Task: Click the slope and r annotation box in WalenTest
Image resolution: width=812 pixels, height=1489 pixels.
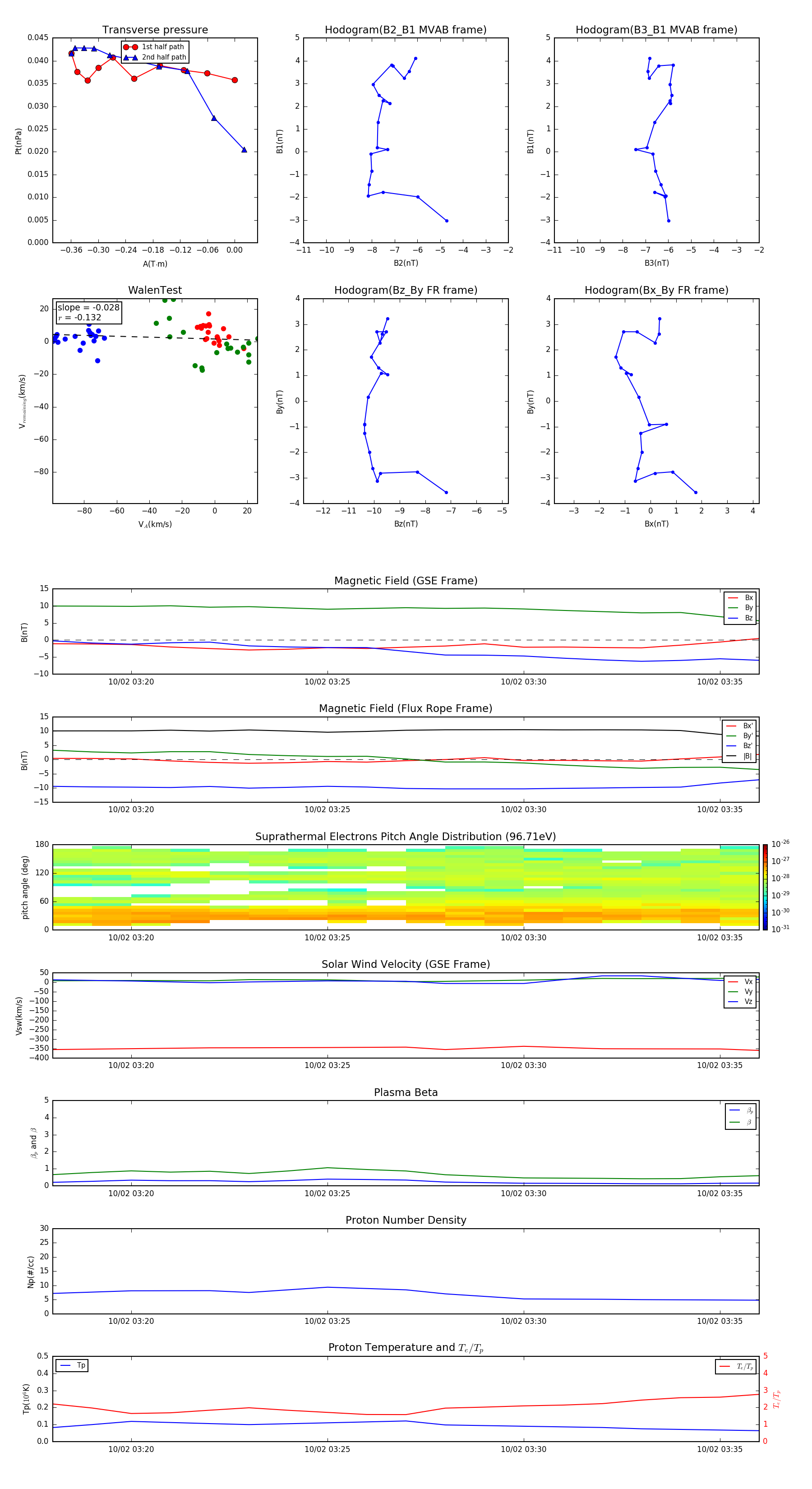Action: [x=88, y=312]
